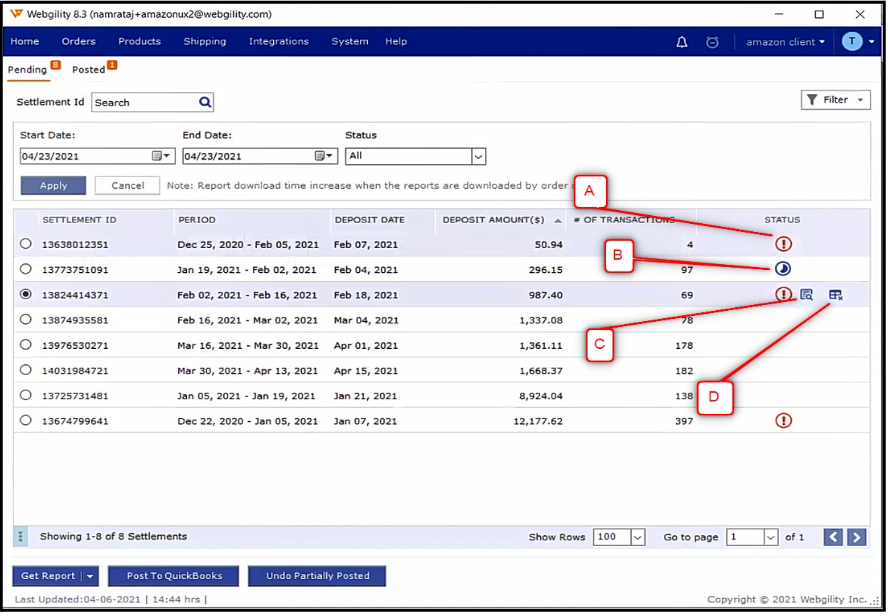This screenshot has width=888, height=616.
Task: Click the error status icon for settlement 13638012351
Action: coord(784,244)
